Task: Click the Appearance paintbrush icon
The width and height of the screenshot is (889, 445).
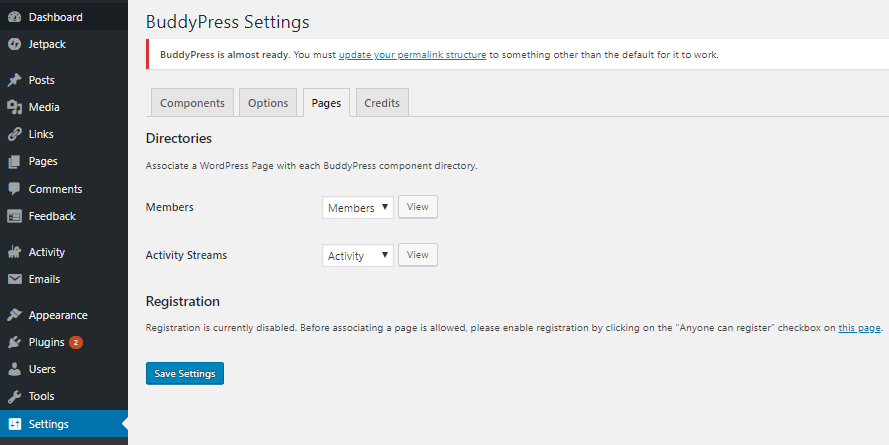Action: tap(14, 315)
